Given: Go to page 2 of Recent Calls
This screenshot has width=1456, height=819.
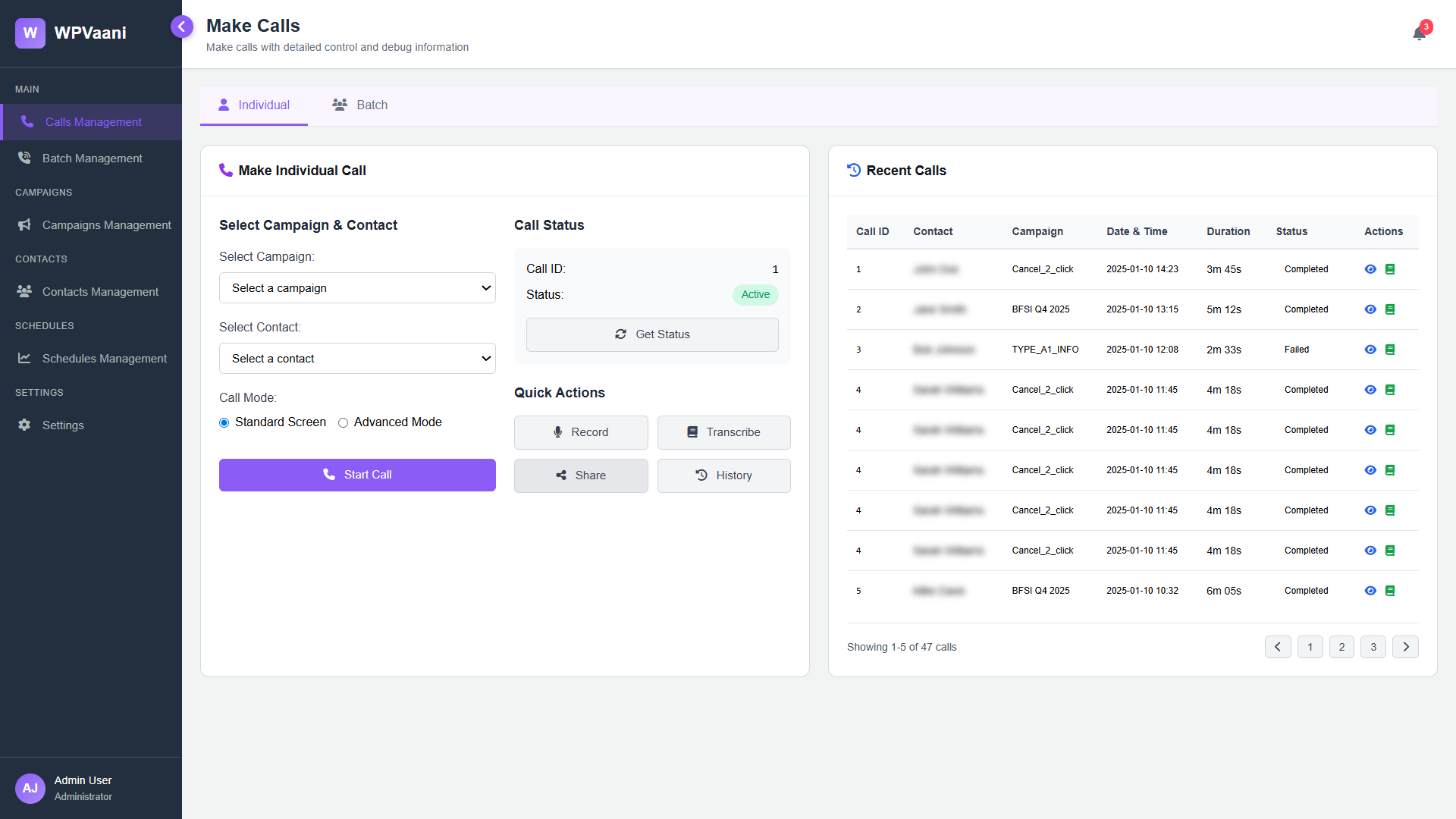Looking at the screenshot, I should coord(1341,647).
